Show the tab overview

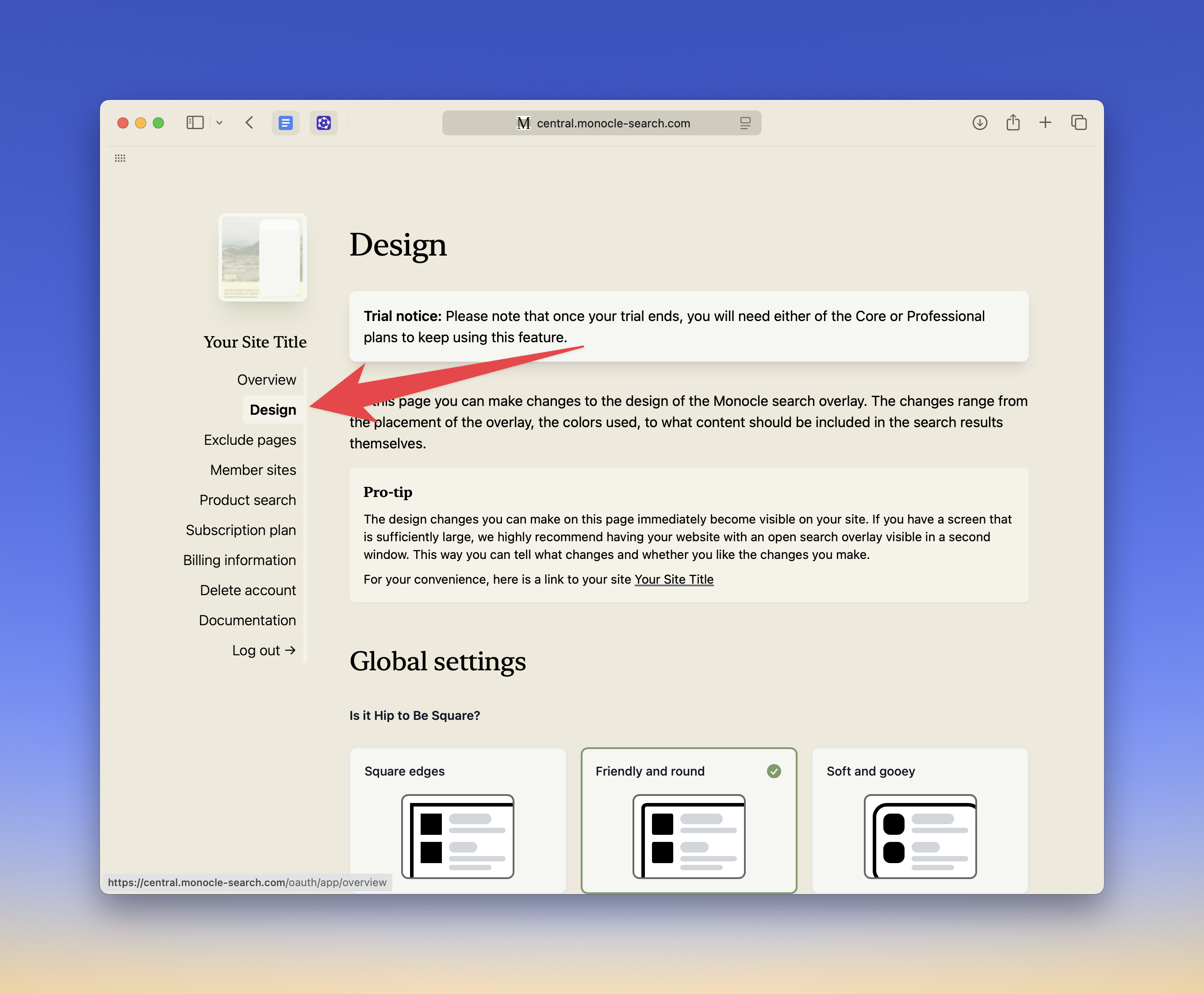(1078, 122)
